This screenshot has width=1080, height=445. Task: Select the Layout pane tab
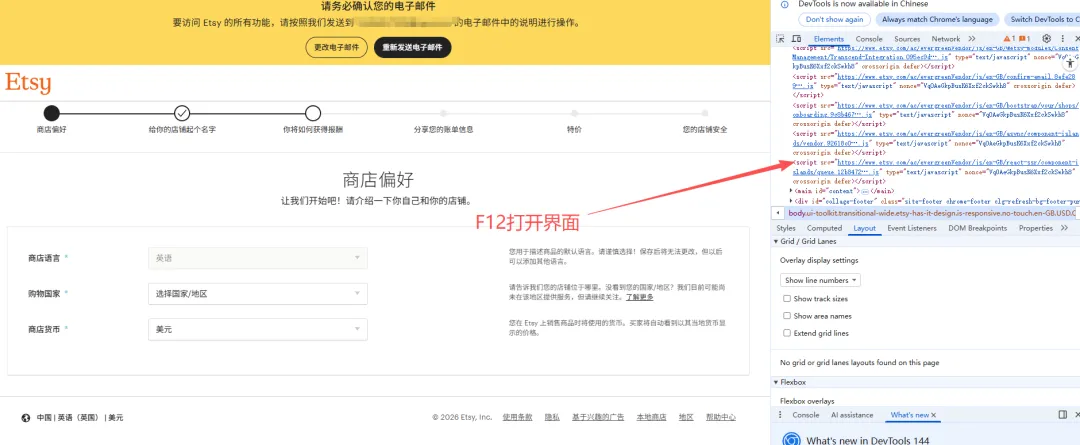pos(864,228)
